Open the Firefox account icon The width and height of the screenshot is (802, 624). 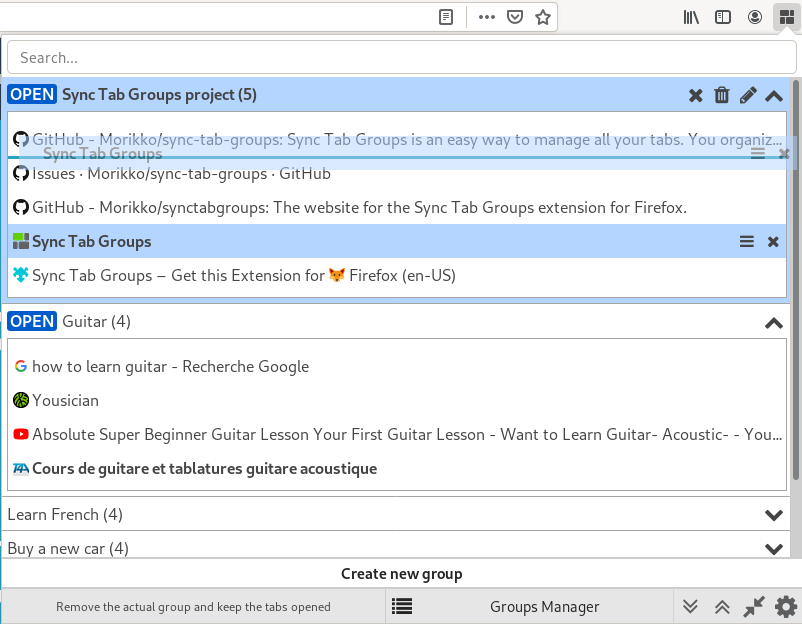(754, 17)
